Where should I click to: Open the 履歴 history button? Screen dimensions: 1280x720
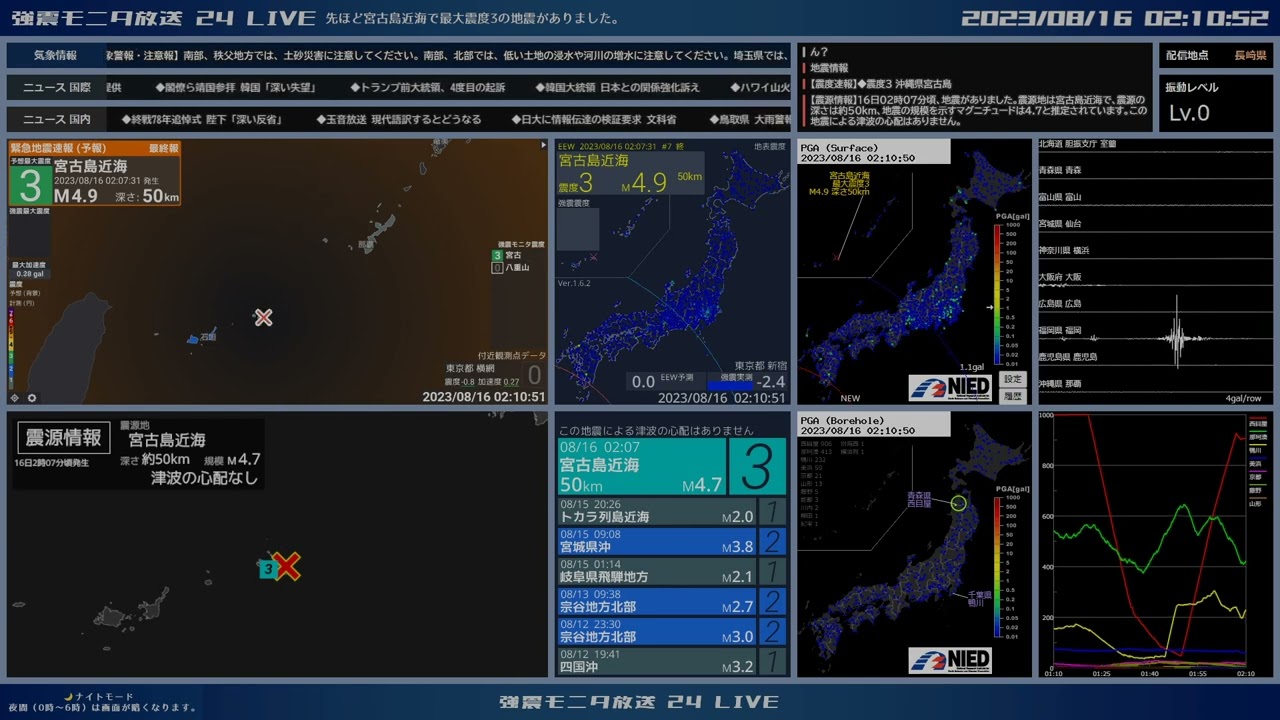[x=1013, y=396]
